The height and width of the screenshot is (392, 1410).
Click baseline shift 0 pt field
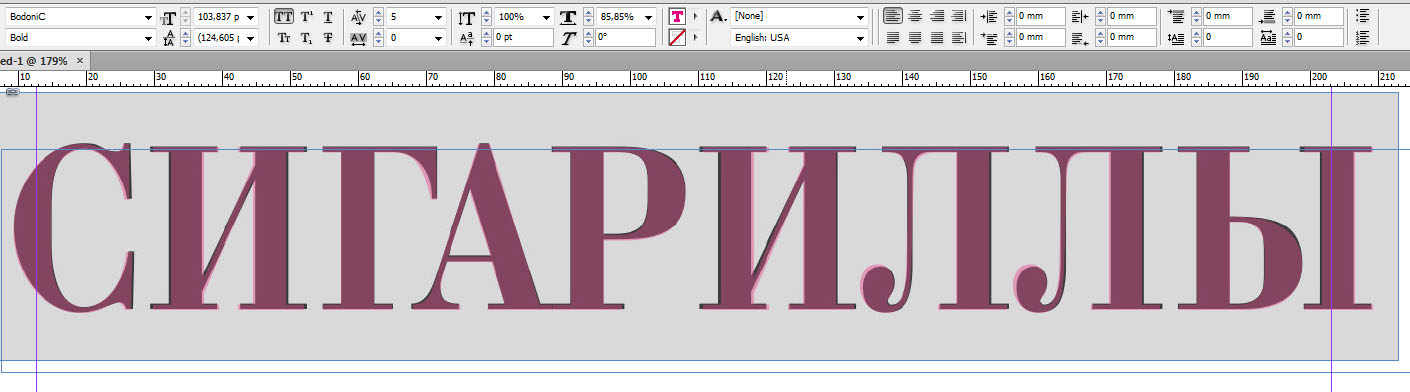[x=522, y=38]
